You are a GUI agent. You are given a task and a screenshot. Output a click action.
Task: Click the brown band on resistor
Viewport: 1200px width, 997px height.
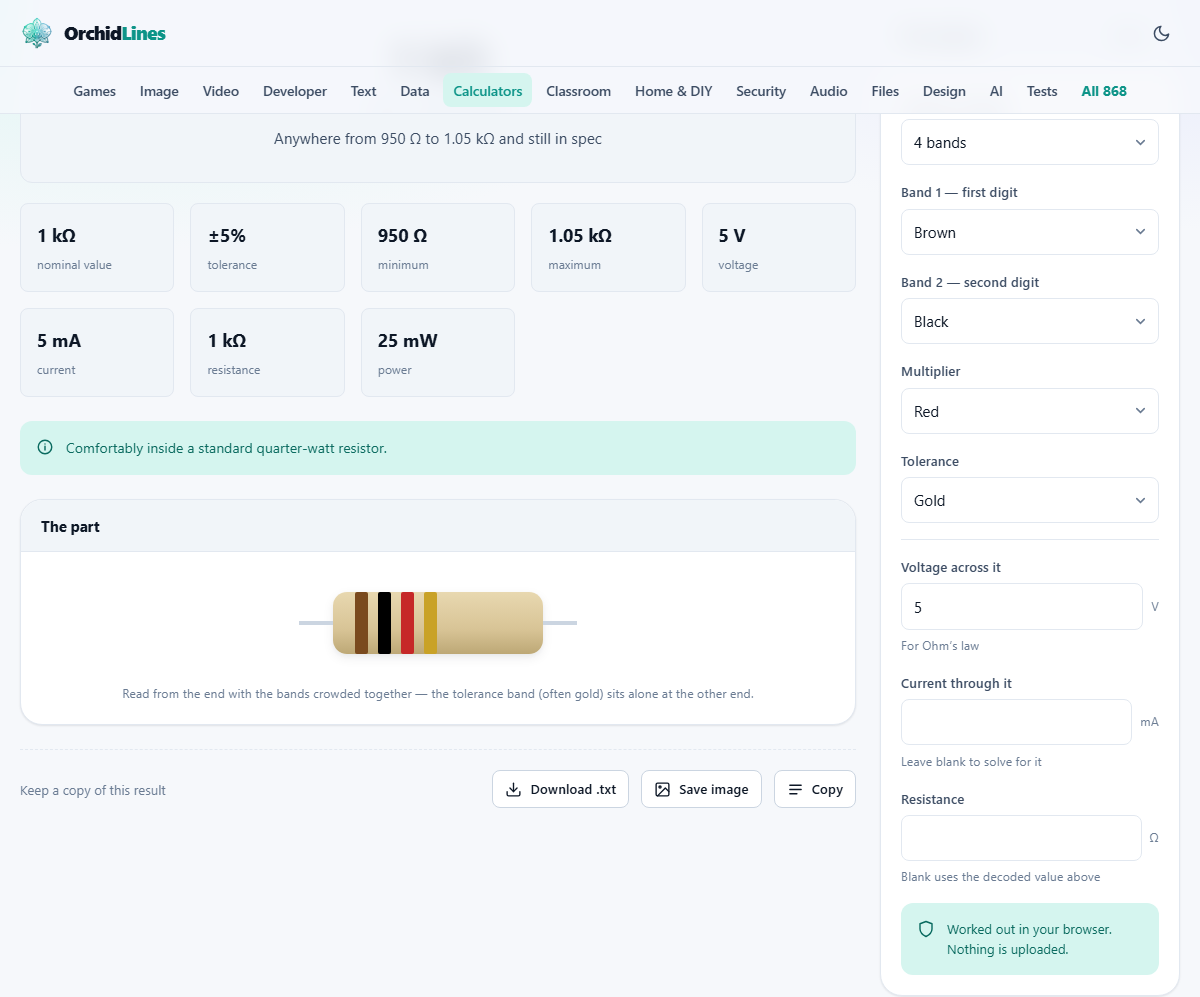[361, 623]
